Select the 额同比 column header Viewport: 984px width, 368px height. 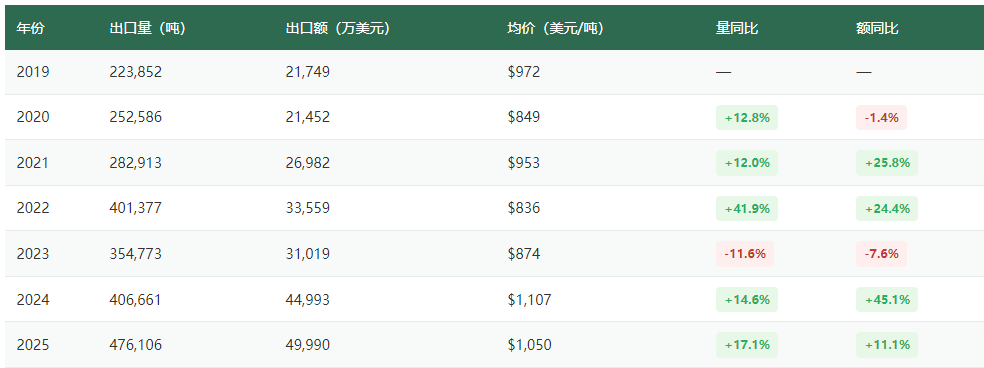point(877,28)
